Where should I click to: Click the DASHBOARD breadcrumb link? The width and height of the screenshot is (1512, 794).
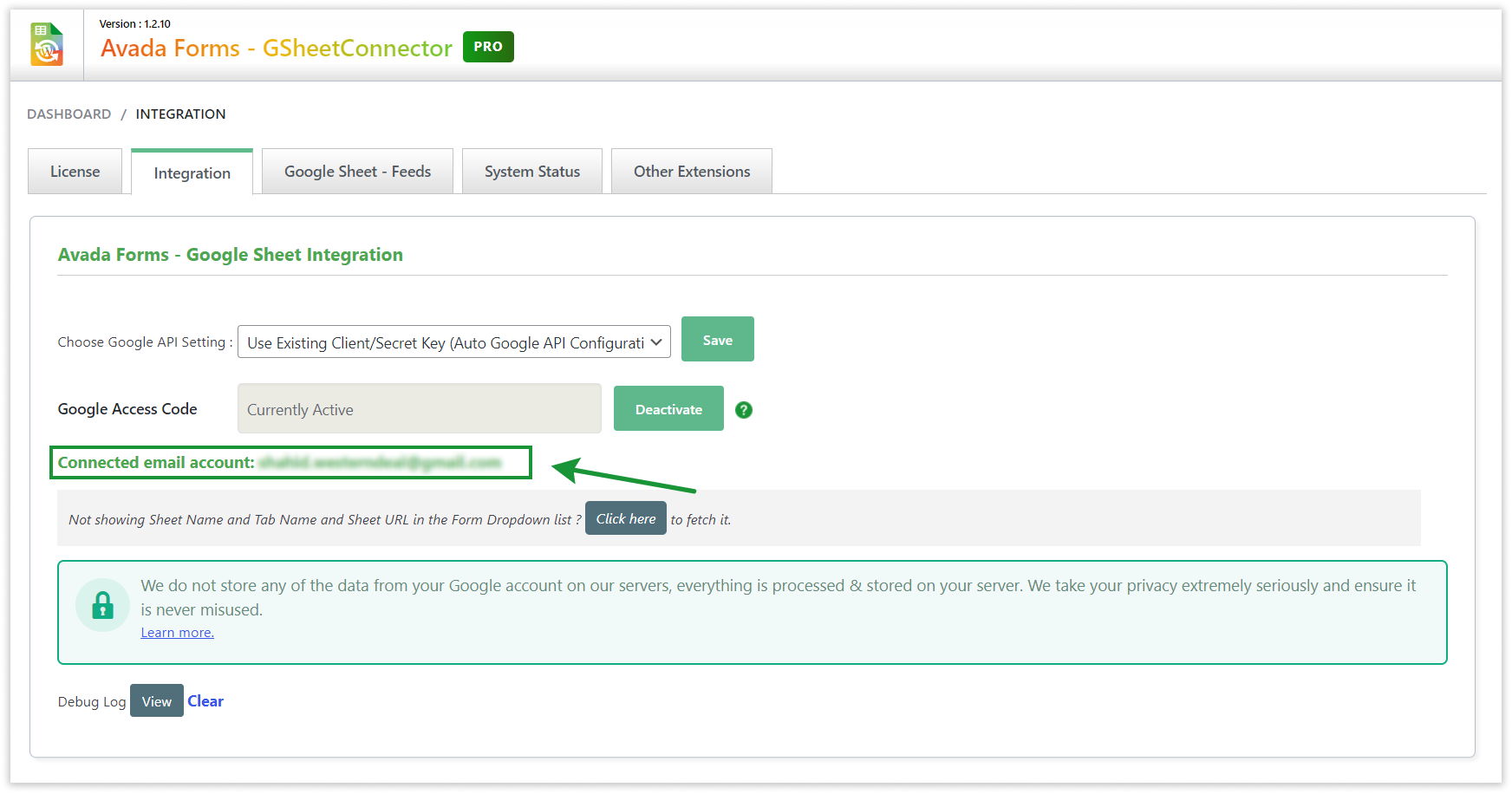pos(69,114)
